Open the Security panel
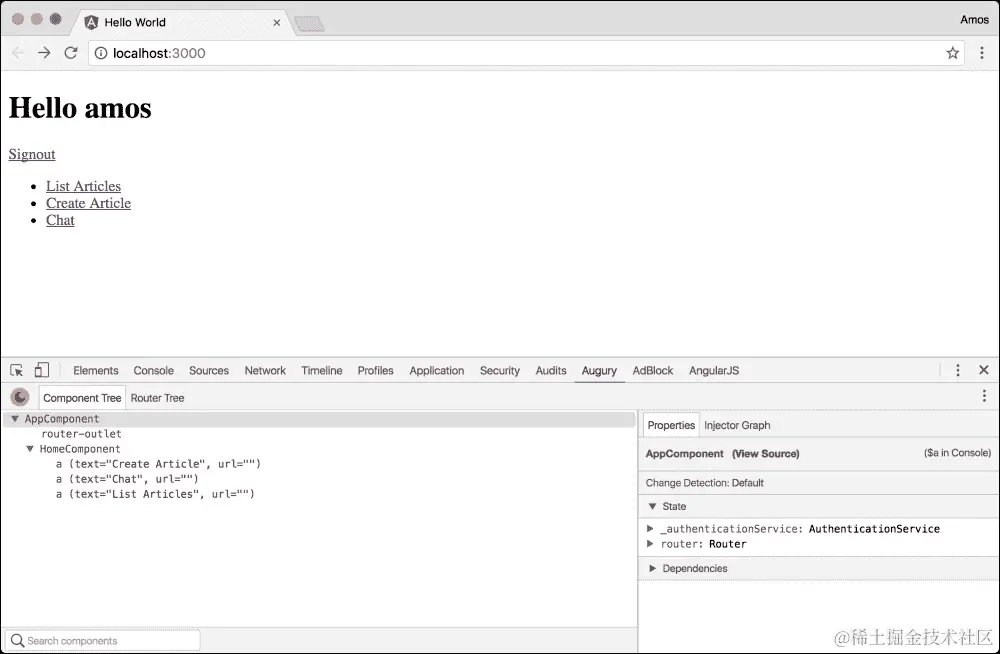This screenshot has width=1000, height=654. pyautogui.click(x=500, y=371)
